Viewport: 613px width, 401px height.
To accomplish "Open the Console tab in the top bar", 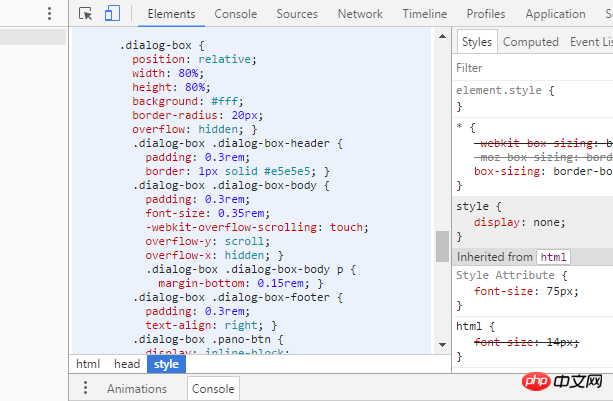I will (236, 14).
